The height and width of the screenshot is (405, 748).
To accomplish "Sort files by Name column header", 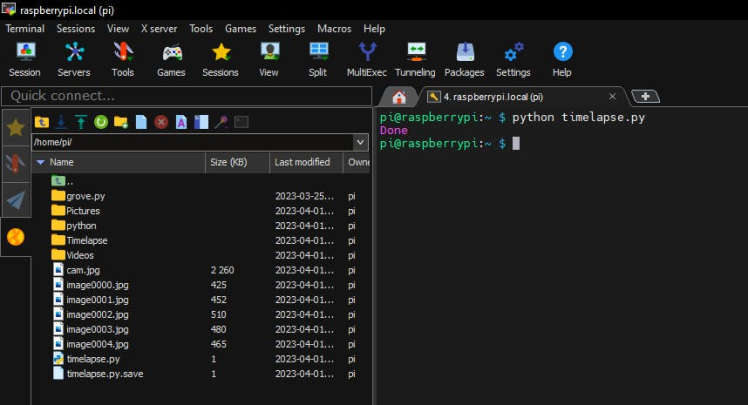I will tap(62, 162).
